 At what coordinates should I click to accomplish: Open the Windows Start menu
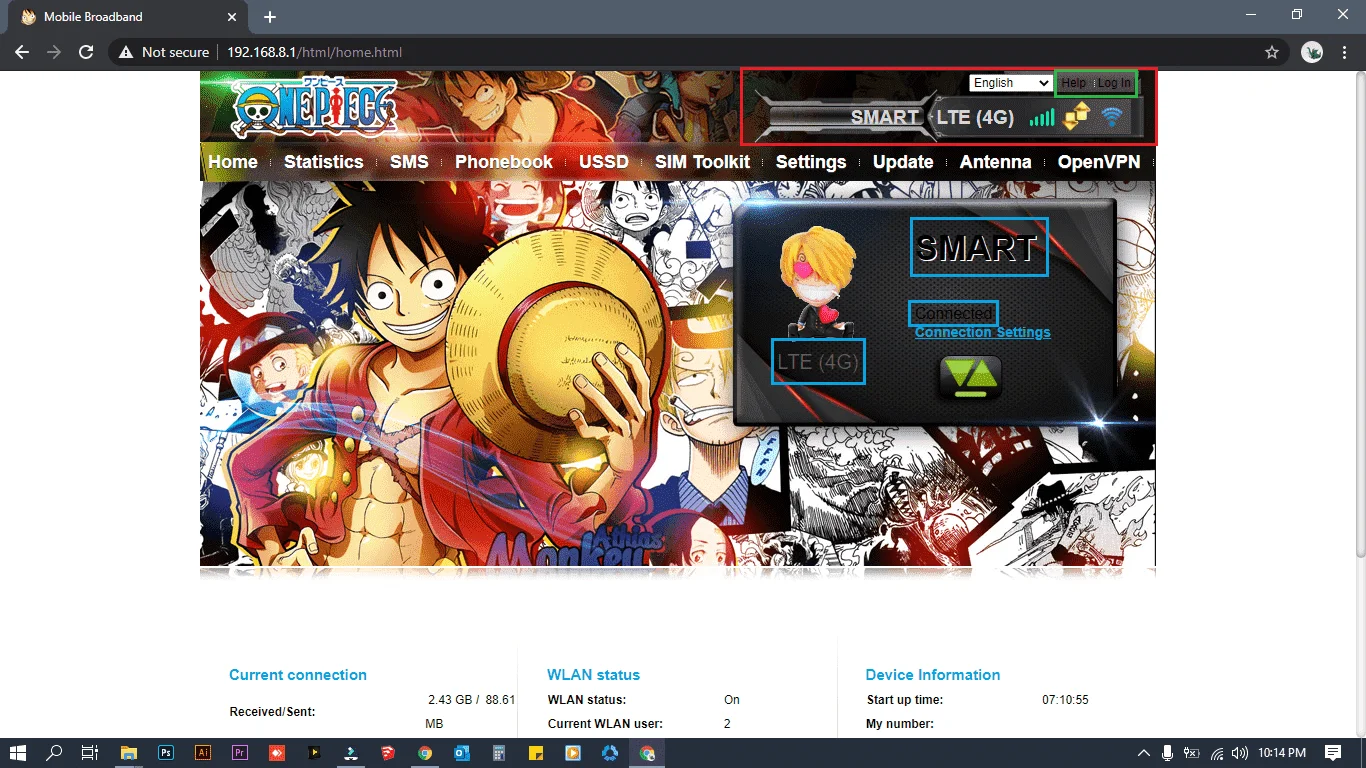click(x=18, y=753)
